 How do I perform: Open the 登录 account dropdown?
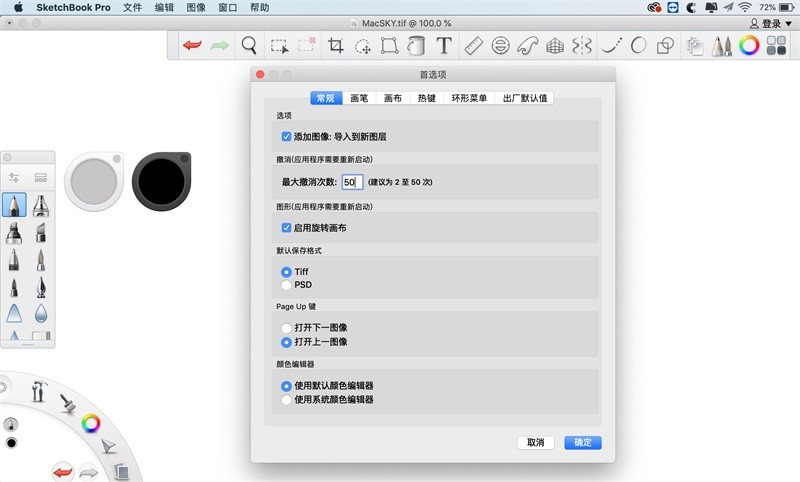(770, 23)
